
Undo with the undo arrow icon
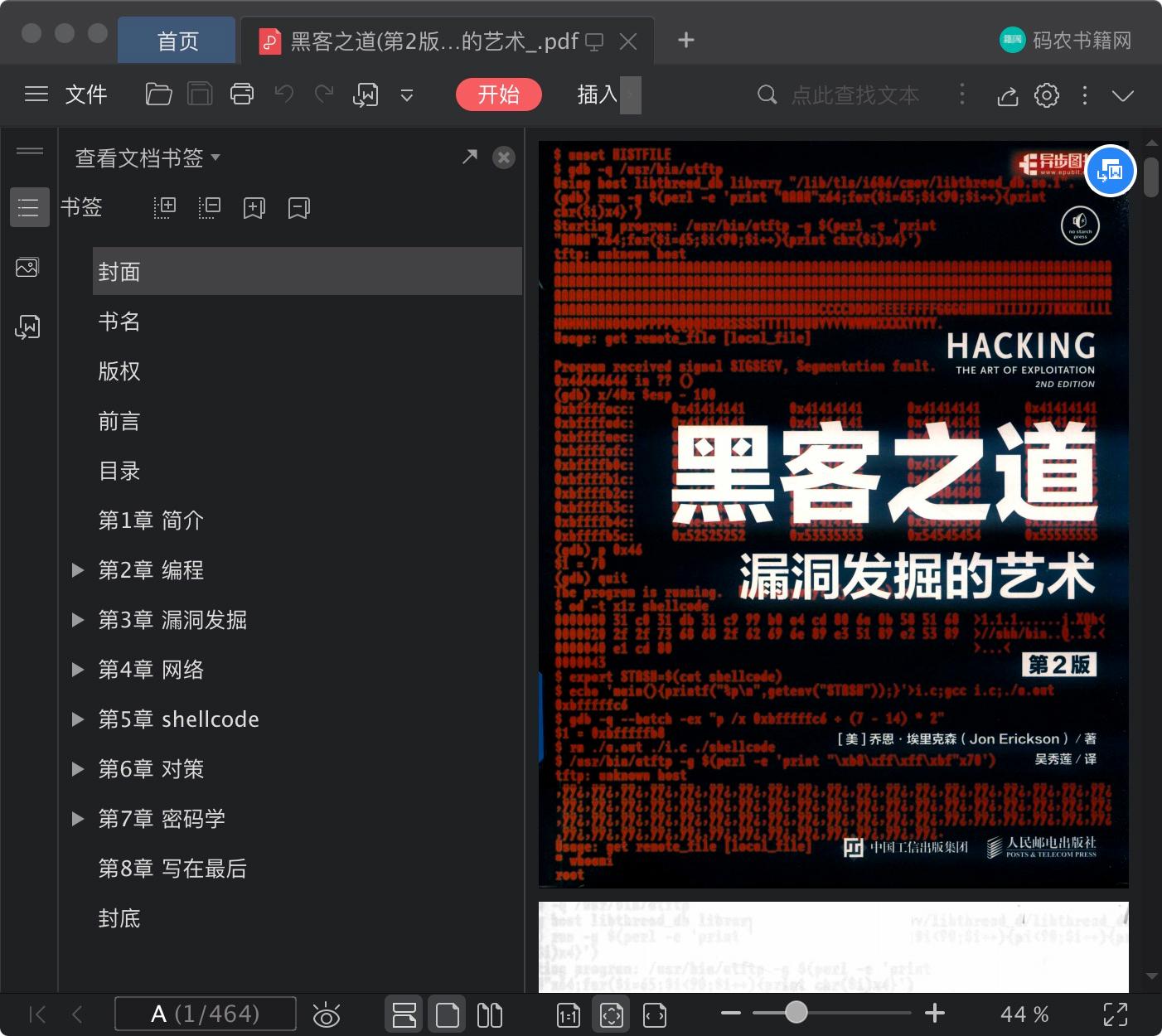coord(284,94)
